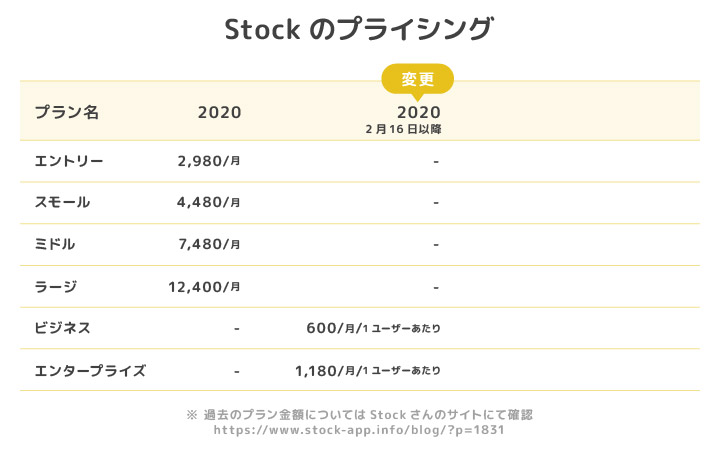Click the yellow 変更 badge
This screenshot has width=720, height=450.
(418, 79)
